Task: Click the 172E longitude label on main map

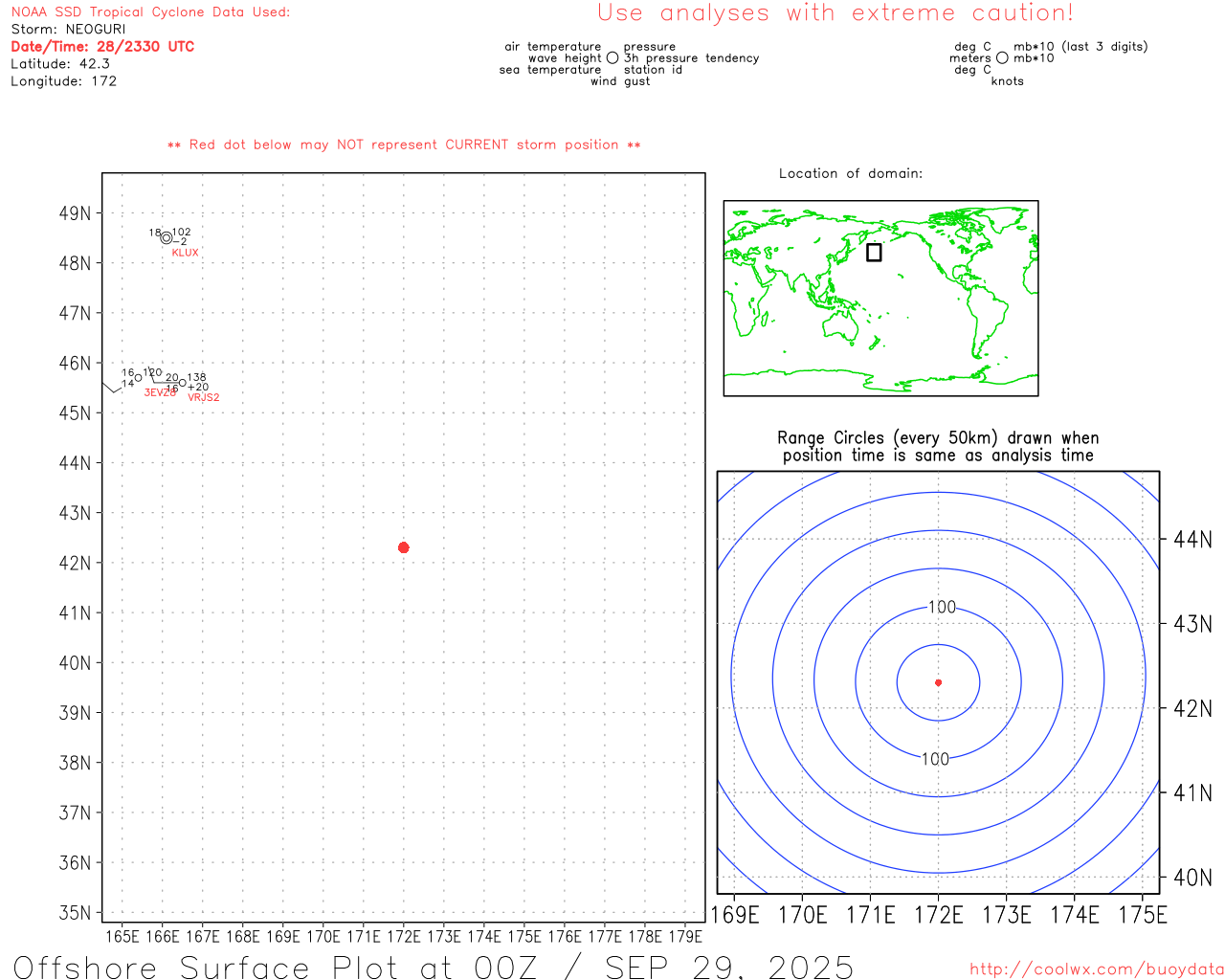Action: coord(403,936)
